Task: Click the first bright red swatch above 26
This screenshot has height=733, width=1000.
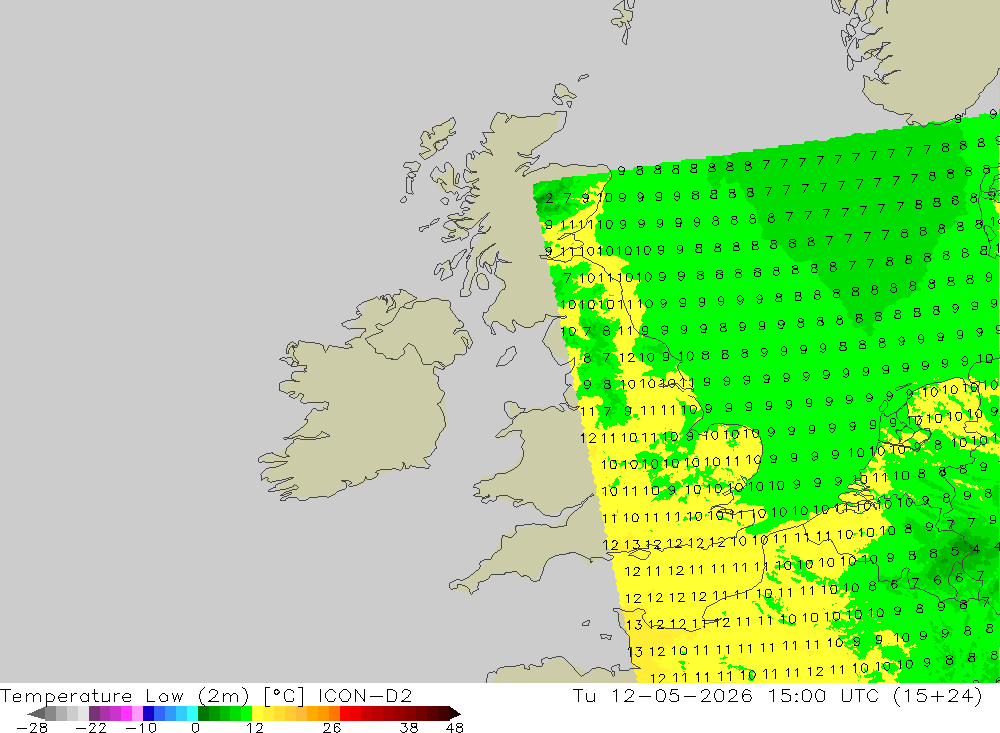Action: click(x=345, y=714)
